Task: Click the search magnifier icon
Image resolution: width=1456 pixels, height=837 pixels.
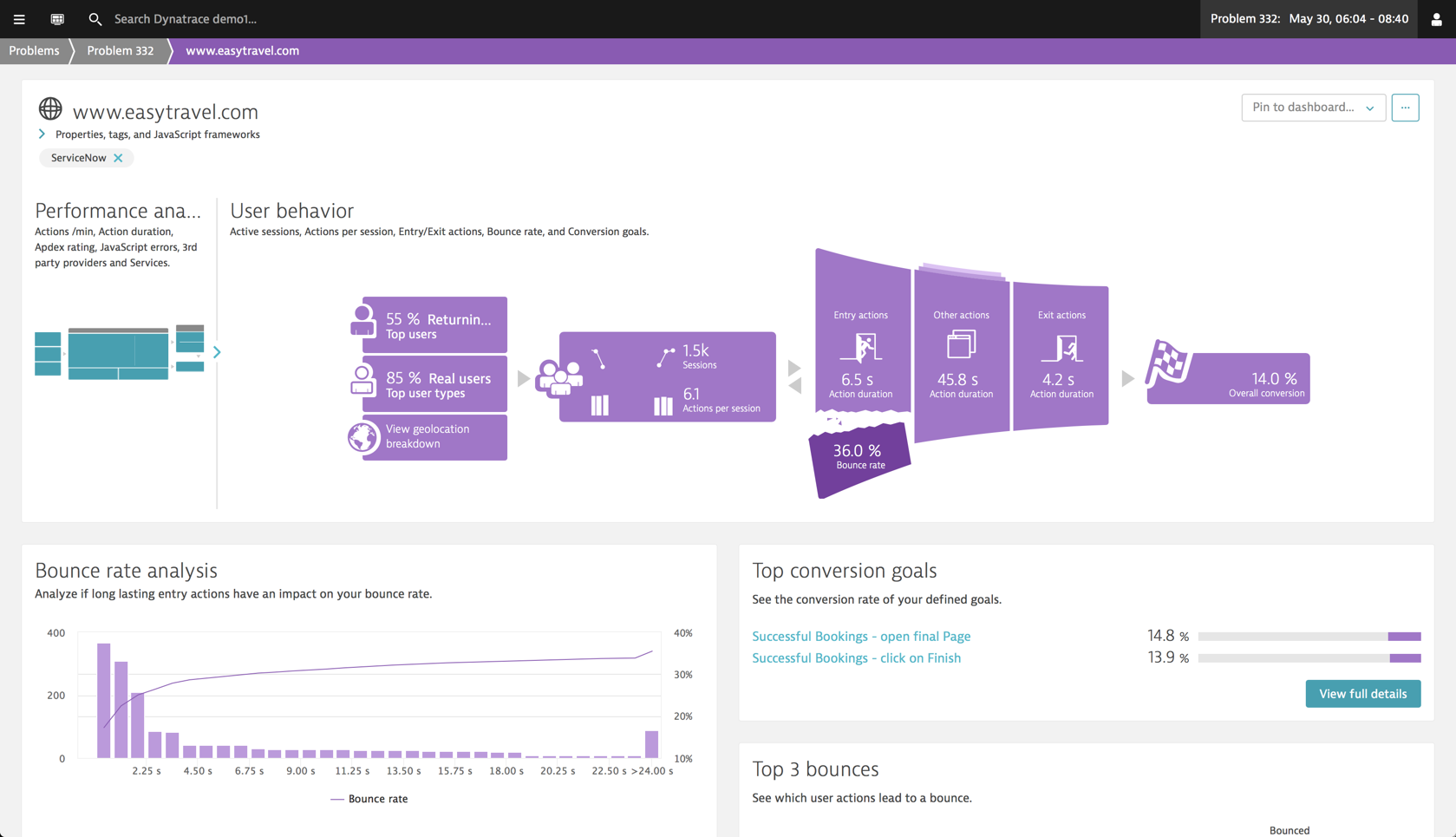Action: [95, 19]
